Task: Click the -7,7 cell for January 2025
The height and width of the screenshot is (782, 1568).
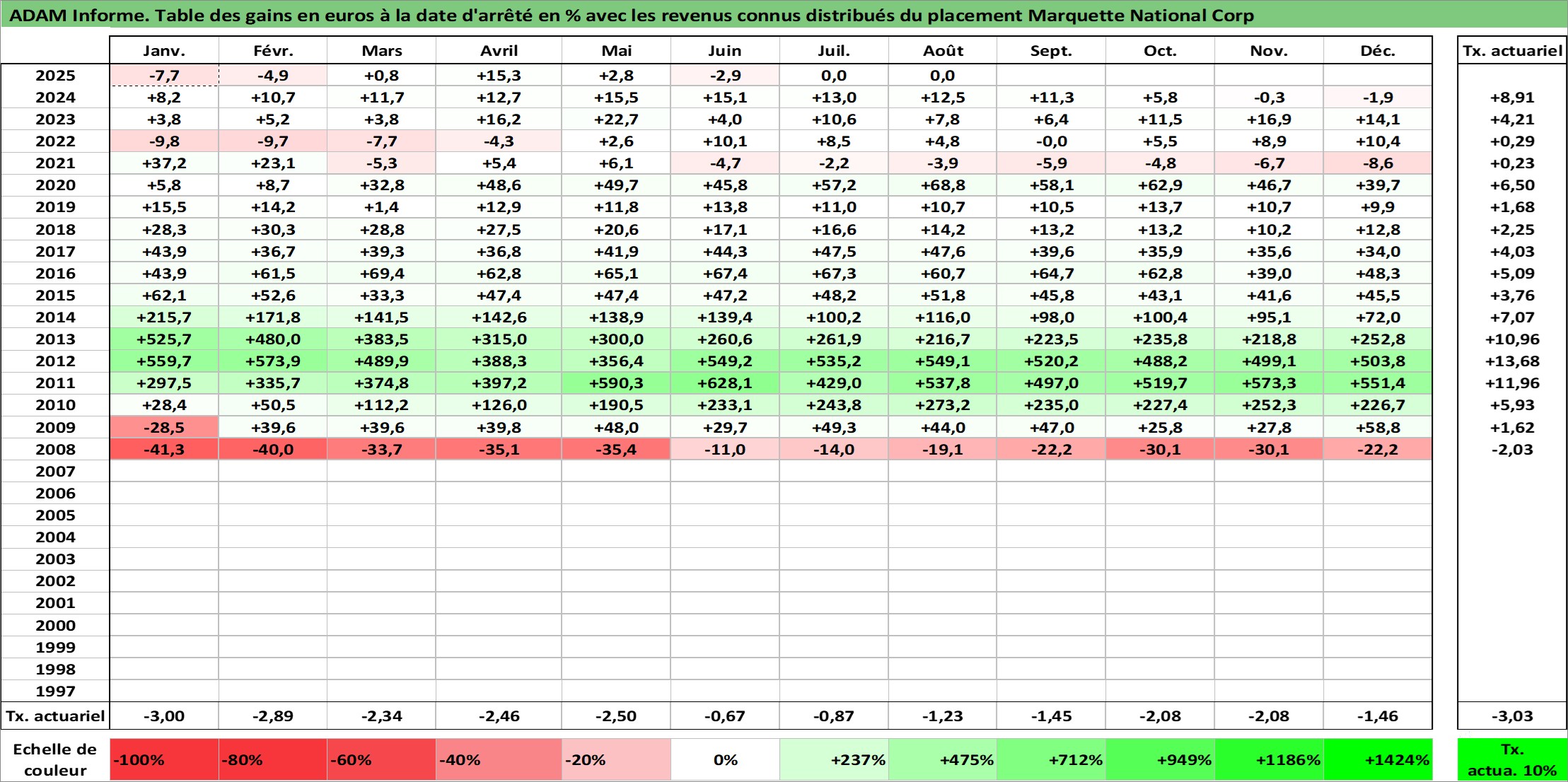Action: click(164, 76)
